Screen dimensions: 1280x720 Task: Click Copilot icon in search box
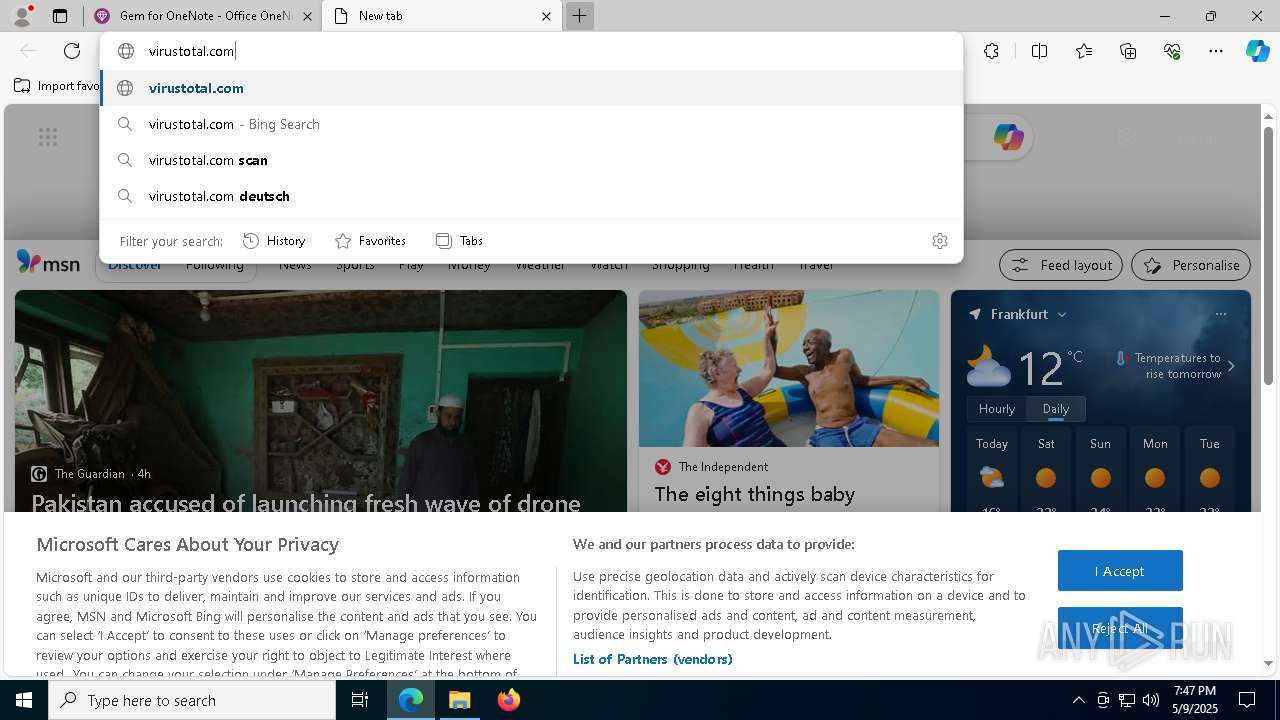coord(1008,138)
